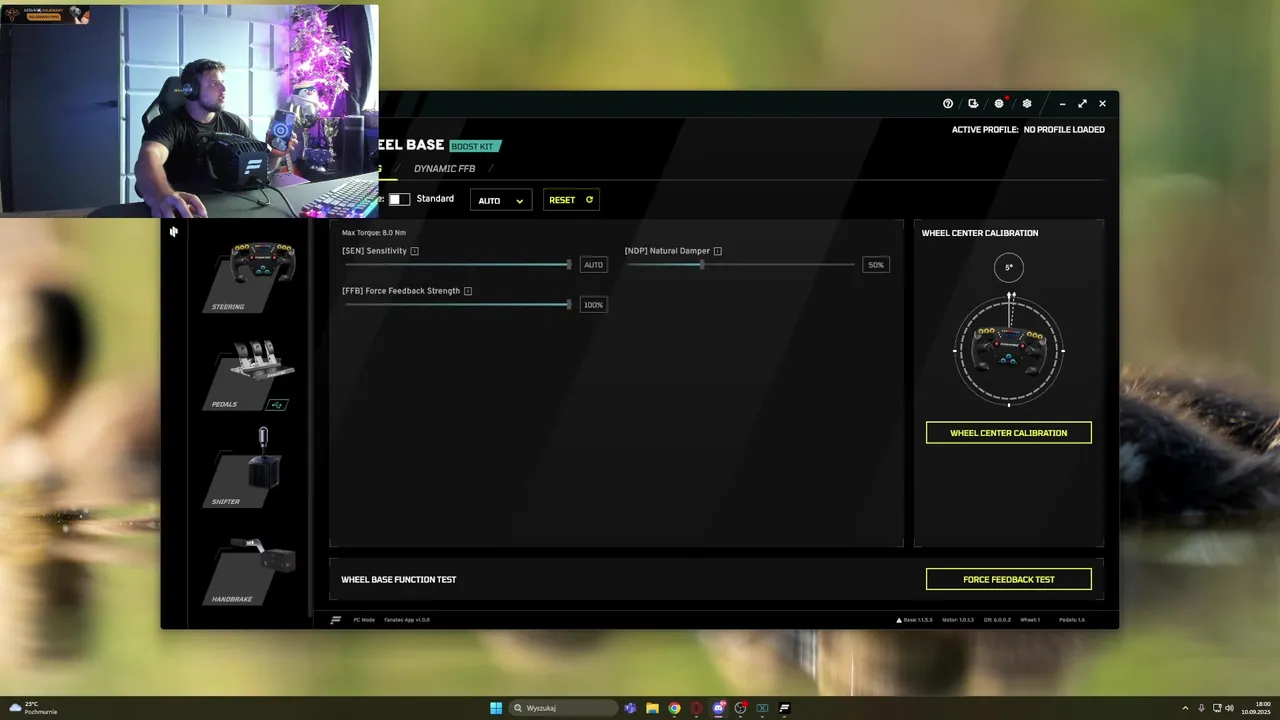1280x720 pixels.
Task: Click the WHEEL CENTER CALIBRATION button
Action: [1008, 433]
